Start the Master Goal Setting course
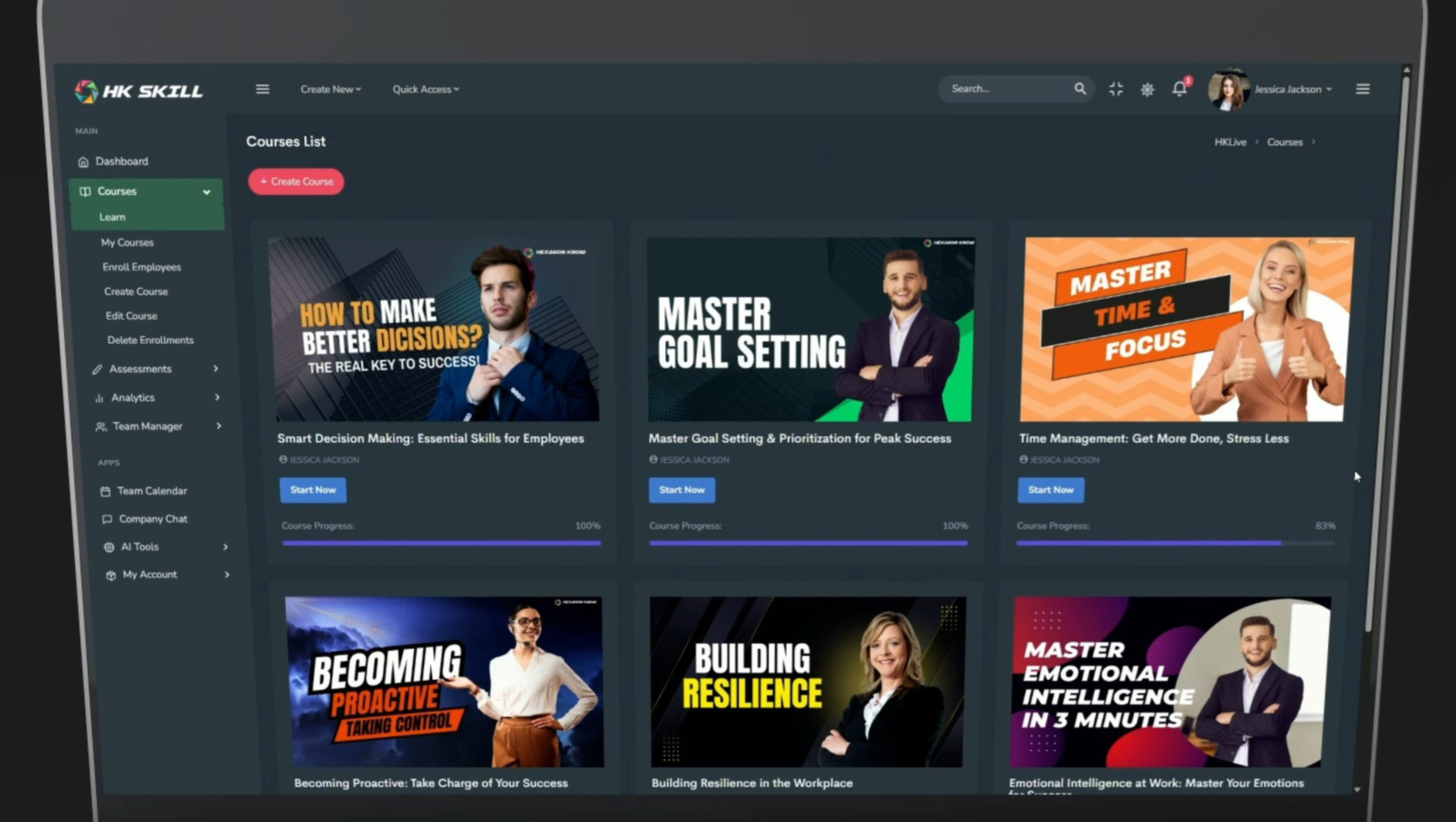The image size is (1456, 822). (681, 490)
